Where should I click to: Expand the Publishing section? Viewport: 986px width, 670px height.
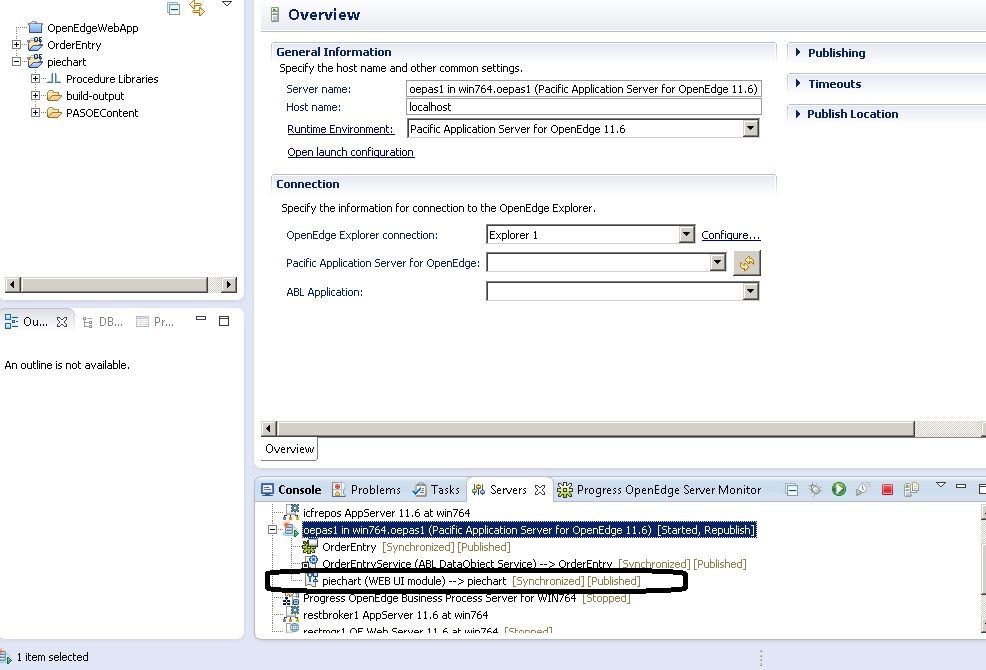(x=799, y=52)
